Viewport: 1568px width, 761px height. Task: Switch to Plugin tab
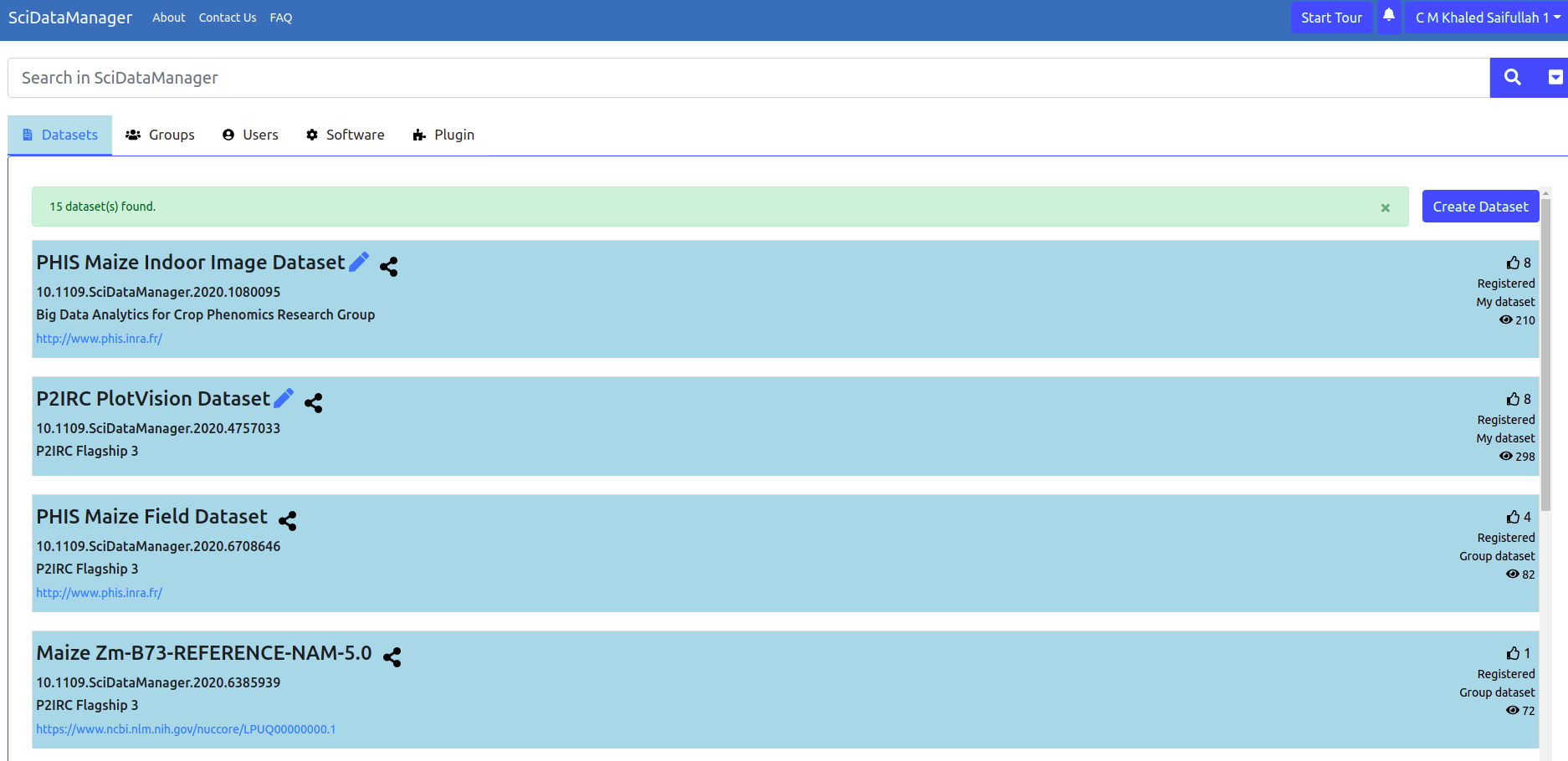[x=443, y=135]
